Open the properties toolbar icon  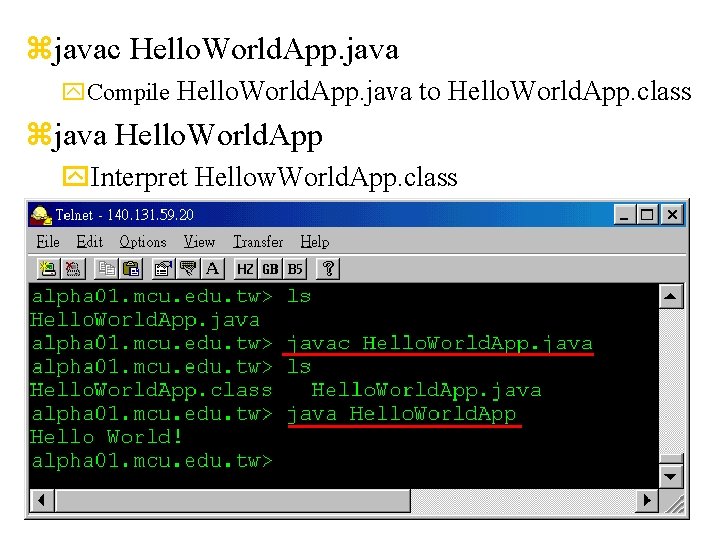(x=163, y=269)
